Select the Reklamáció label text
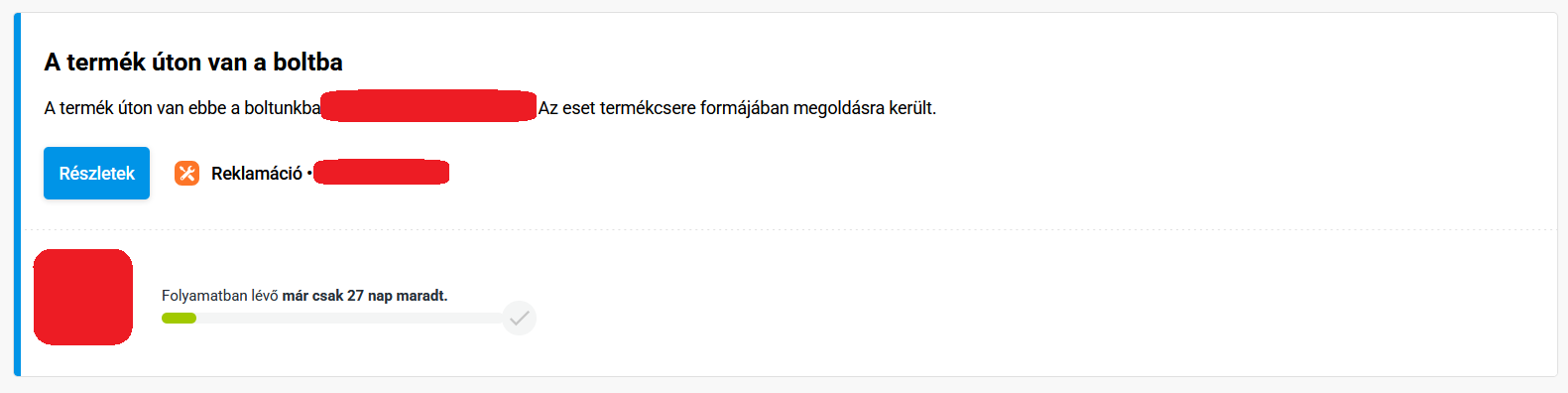The width and height of the screenshot is (1568, 393). click(x=257, y=174)
